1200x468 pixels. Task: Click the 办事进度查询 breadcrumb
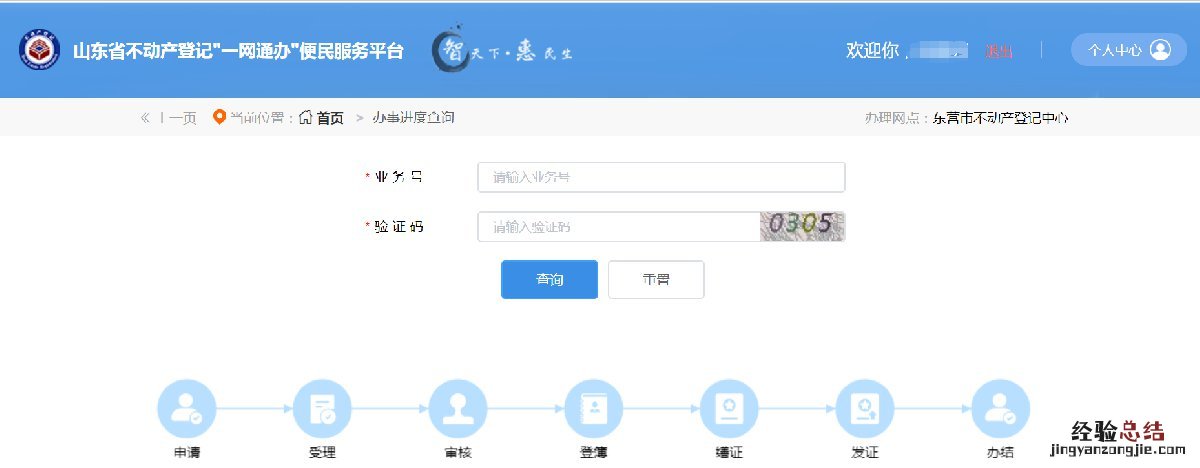tap(413, 118)
